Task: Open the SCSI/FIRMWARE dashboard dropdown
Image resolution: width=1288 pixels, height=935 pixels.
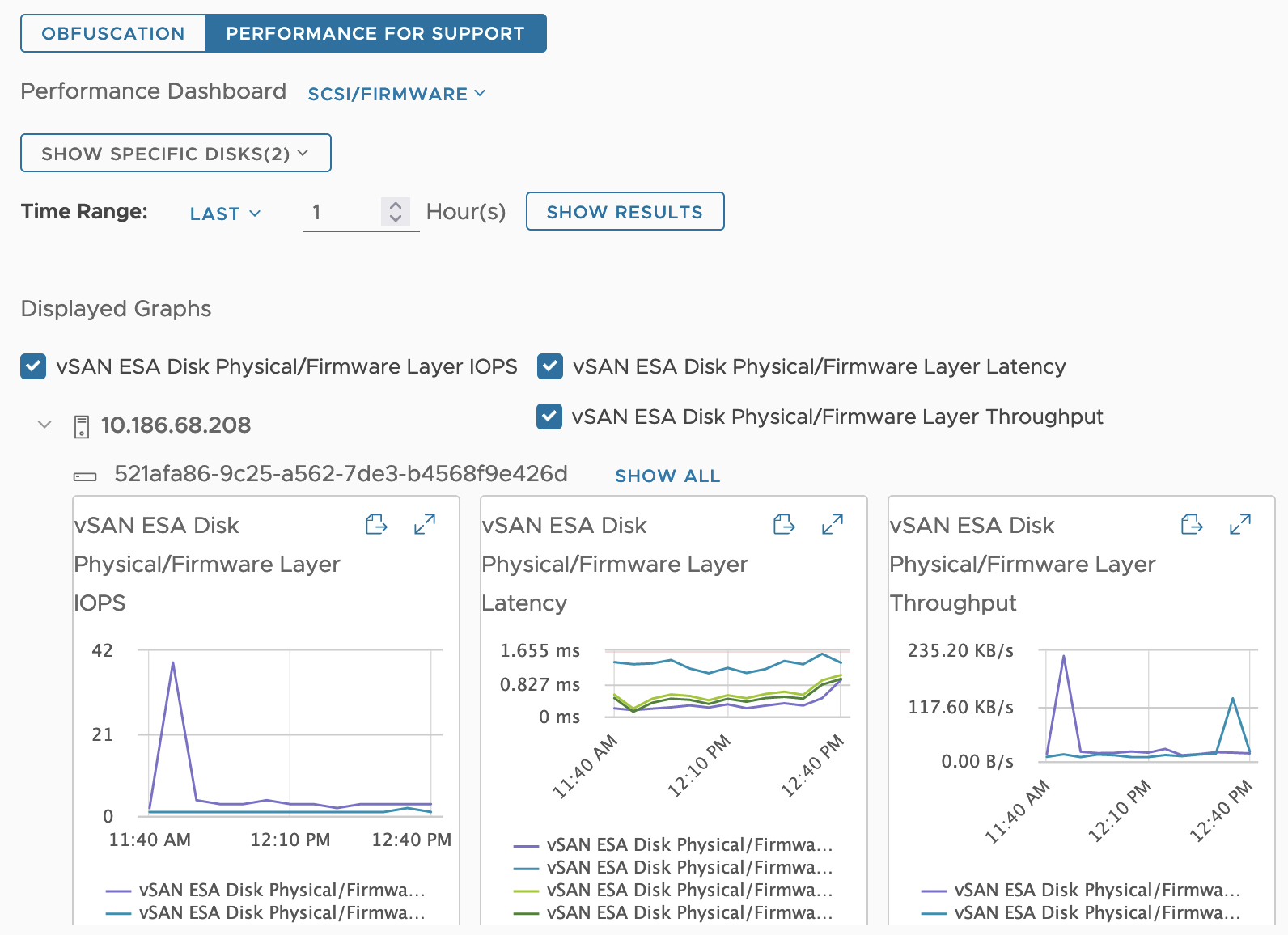Action: pos(396,94)
